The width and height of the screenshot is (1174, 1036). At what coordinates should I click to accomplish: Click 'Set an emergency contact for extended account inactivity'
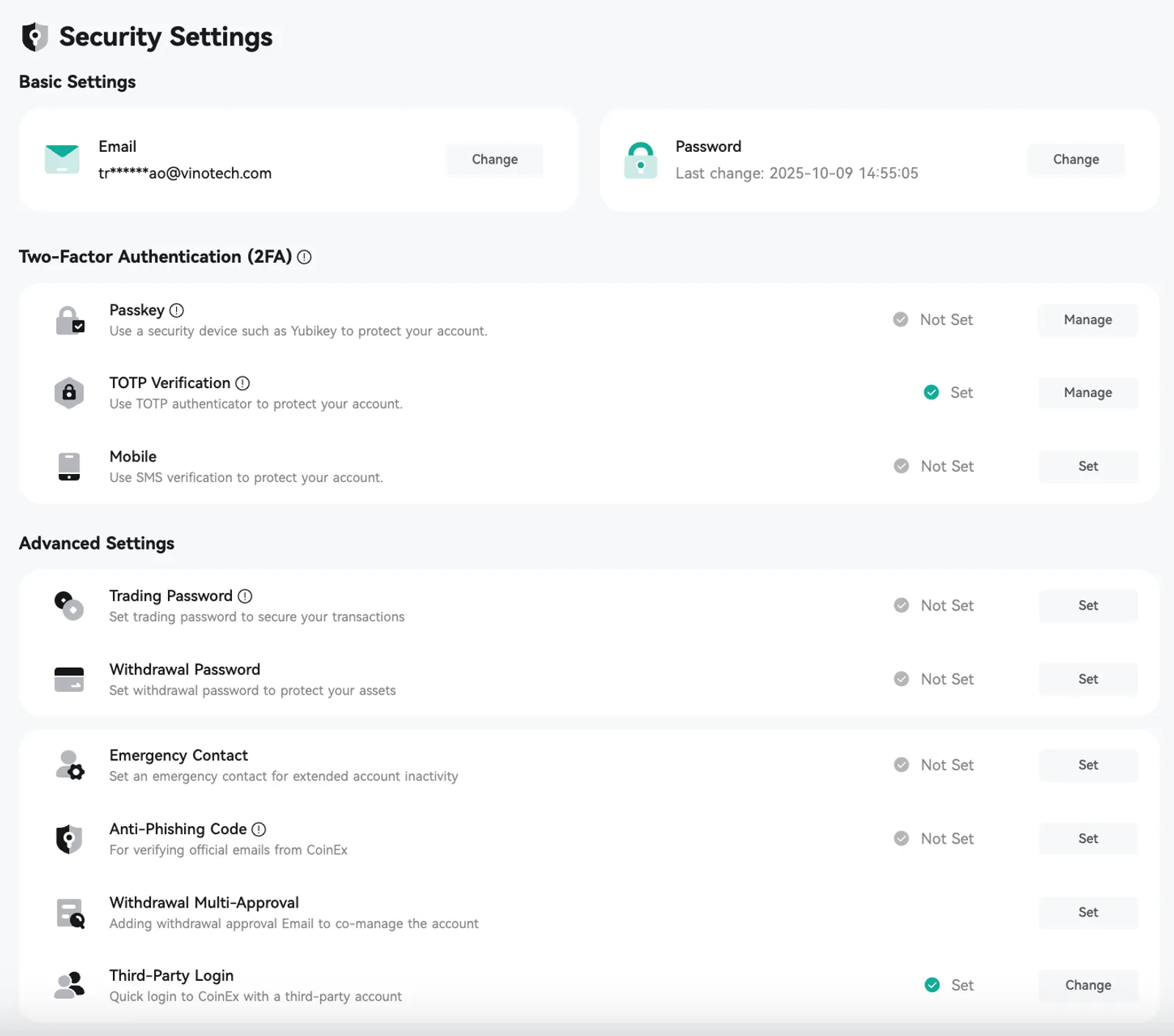(283, 776)
